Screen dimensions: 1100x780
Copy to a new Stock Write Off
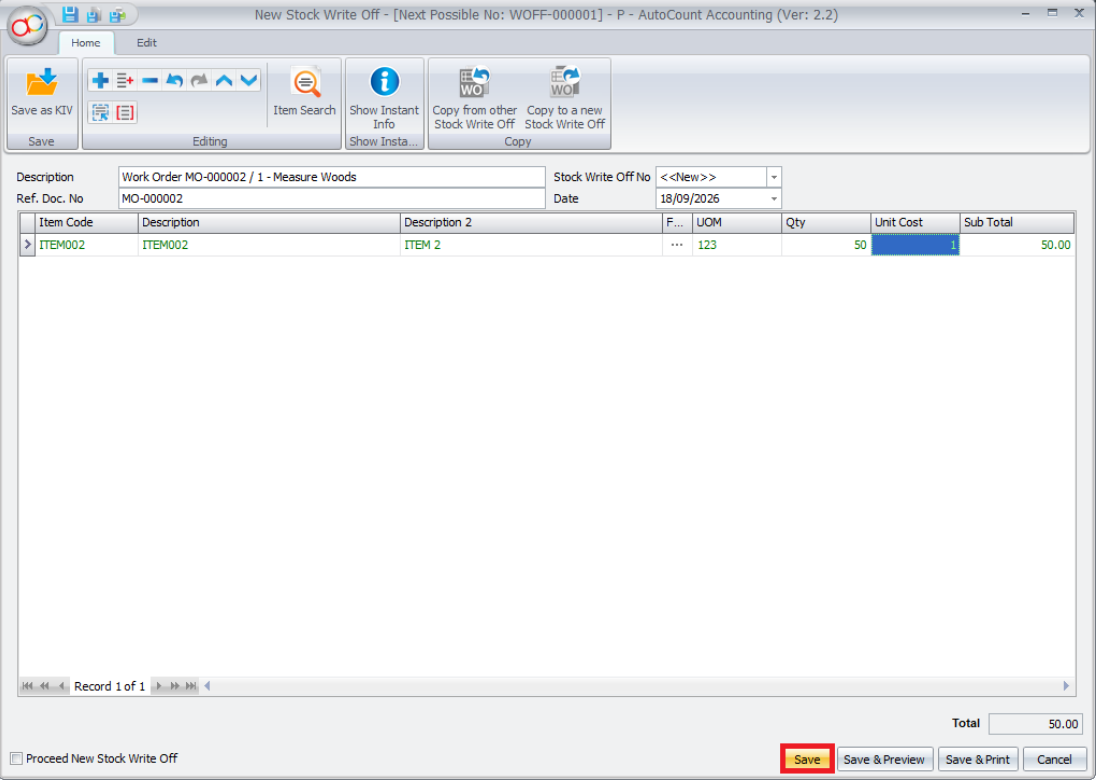click(565, 98)
